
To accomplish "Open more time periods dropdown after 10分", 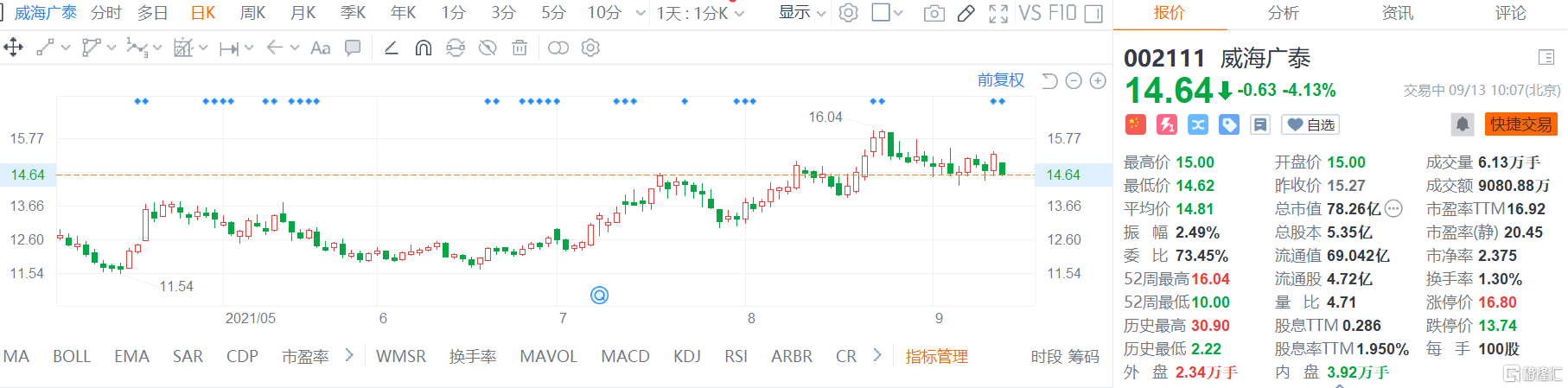I will (641, 14).
